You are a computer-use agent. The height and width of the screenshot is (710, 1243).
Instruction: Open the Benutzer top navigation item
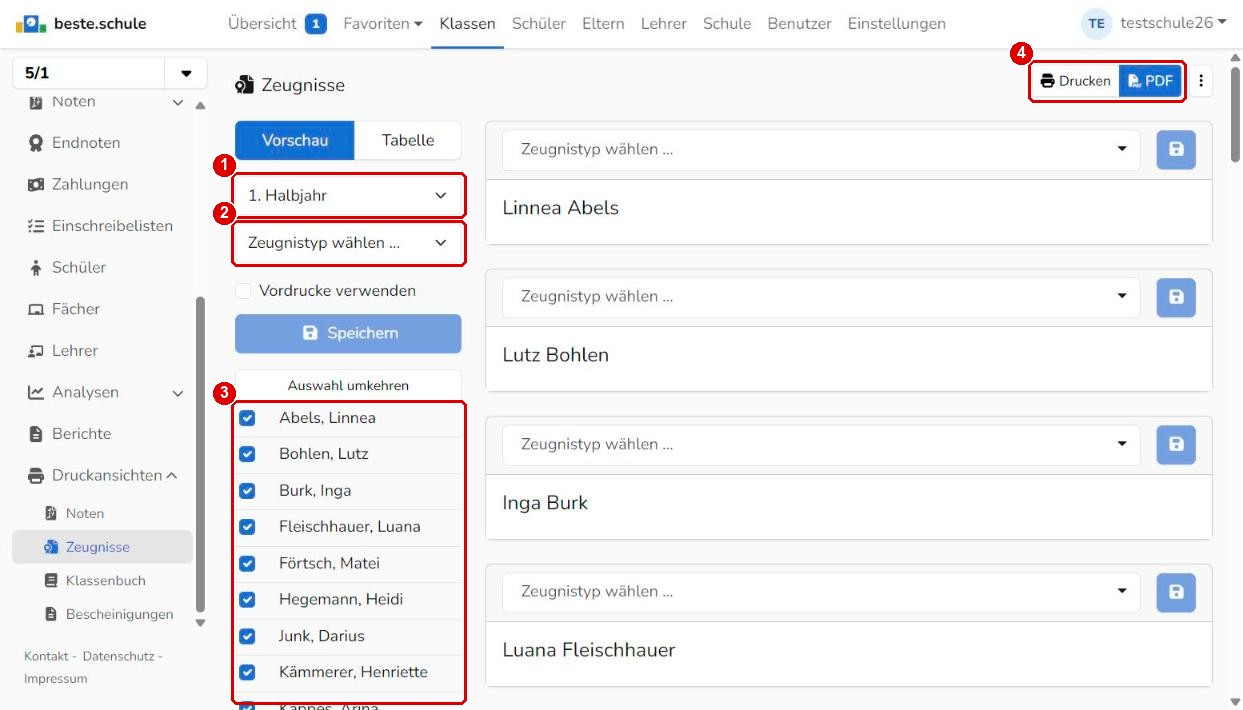coord(799,23)
